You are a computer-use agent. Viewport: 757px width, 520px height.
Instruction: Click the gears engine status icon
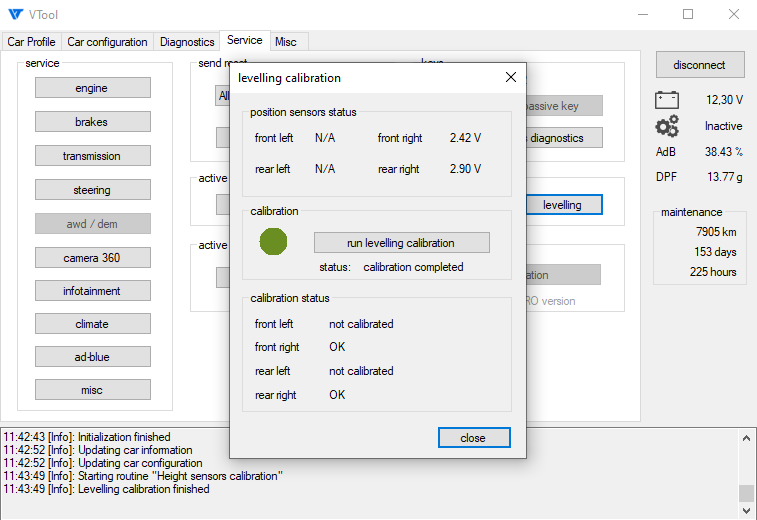[667, 126]
